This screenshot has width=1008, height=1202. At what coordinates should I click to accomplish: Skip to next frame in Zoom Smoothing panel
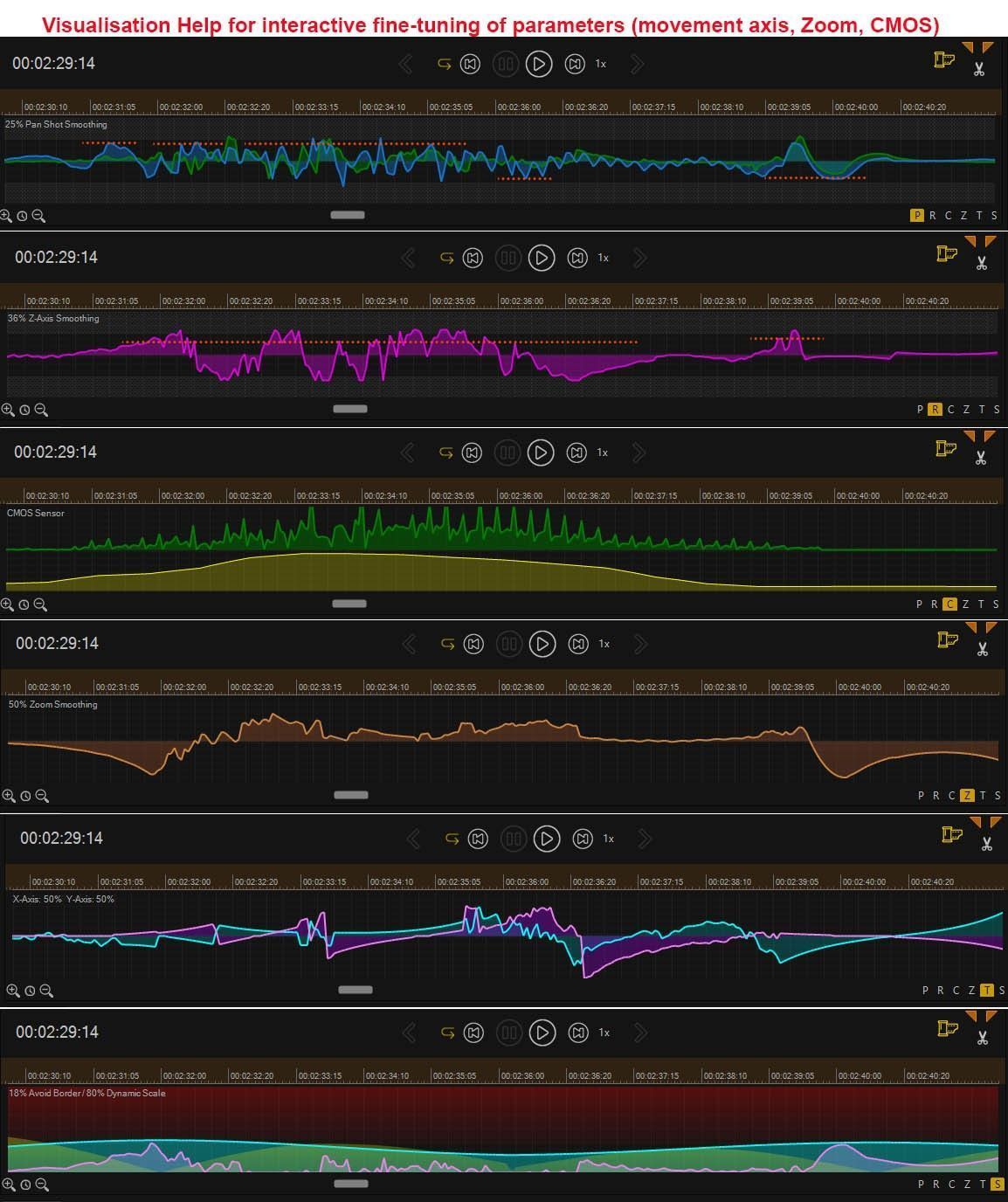click(x=578, y=644)
